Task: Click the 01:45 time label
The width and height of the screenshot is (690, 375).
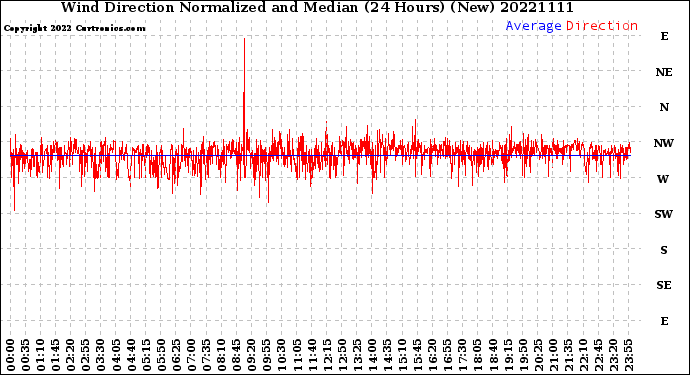Action: point(56,355)
